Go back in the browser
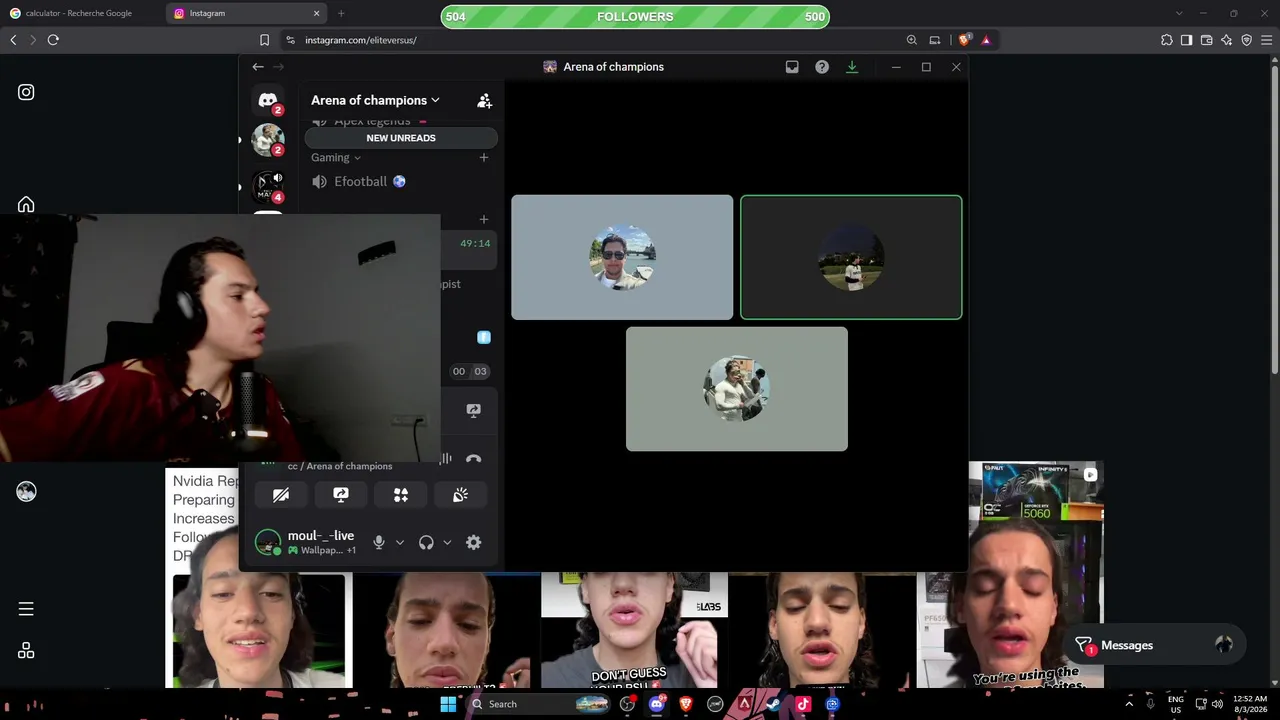The width and height of the screenshot is (1280, 720). (13, 40)
